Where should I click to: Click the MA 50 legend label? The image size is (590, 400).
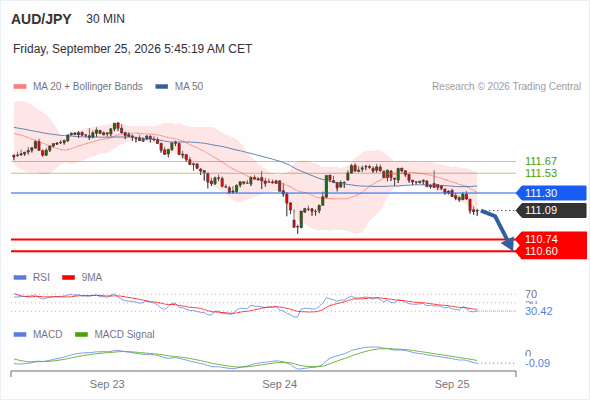[189, 87]
